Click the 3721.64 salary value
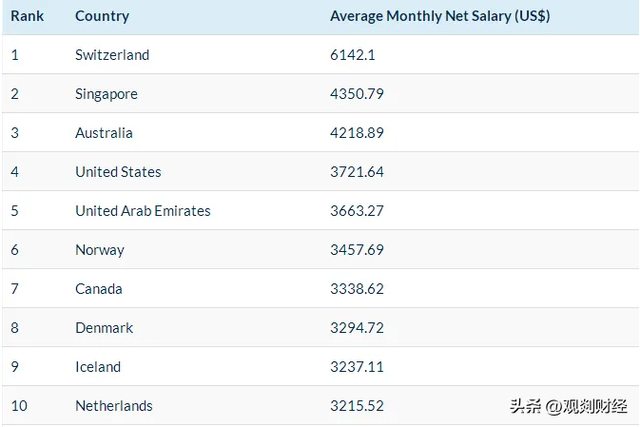 click(x=357, y=172)
